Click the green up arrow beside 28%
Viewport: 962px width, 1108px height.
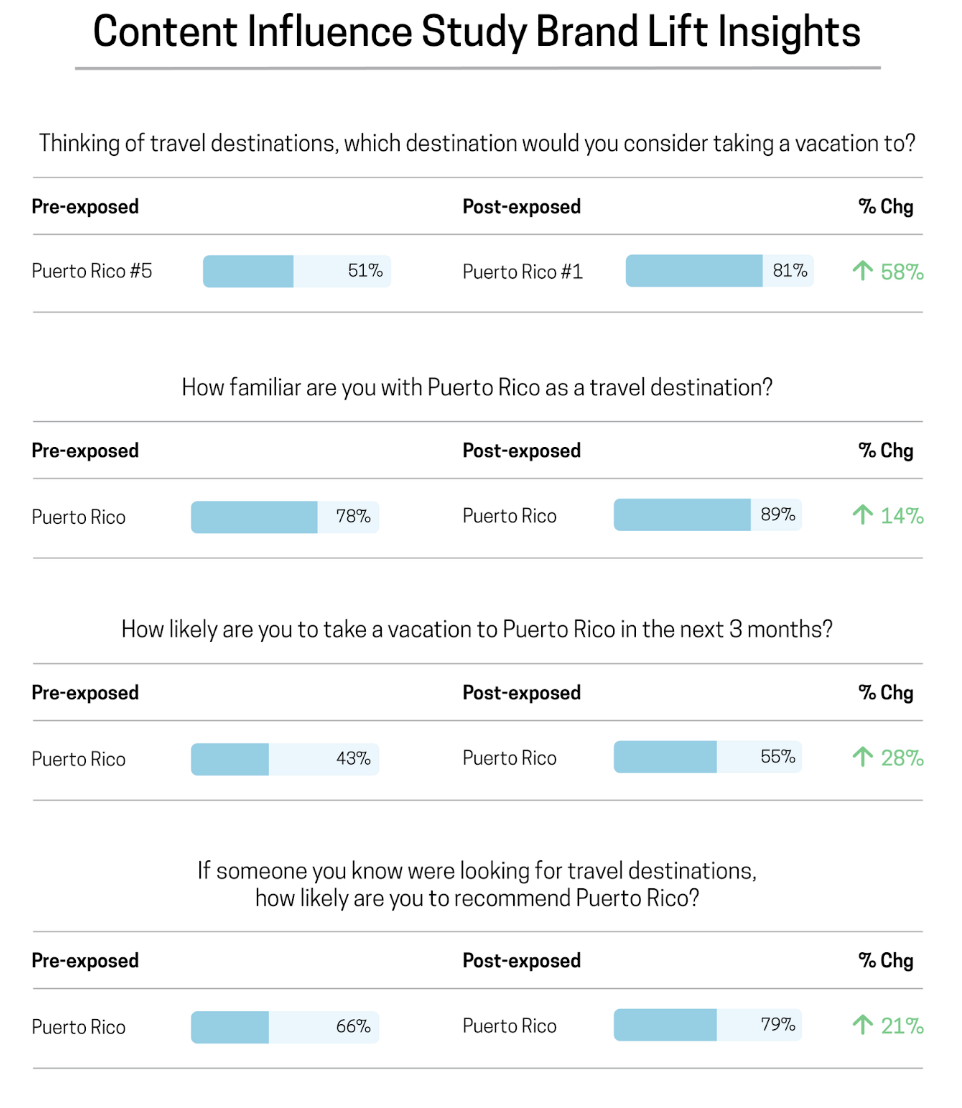pos(863,757)
